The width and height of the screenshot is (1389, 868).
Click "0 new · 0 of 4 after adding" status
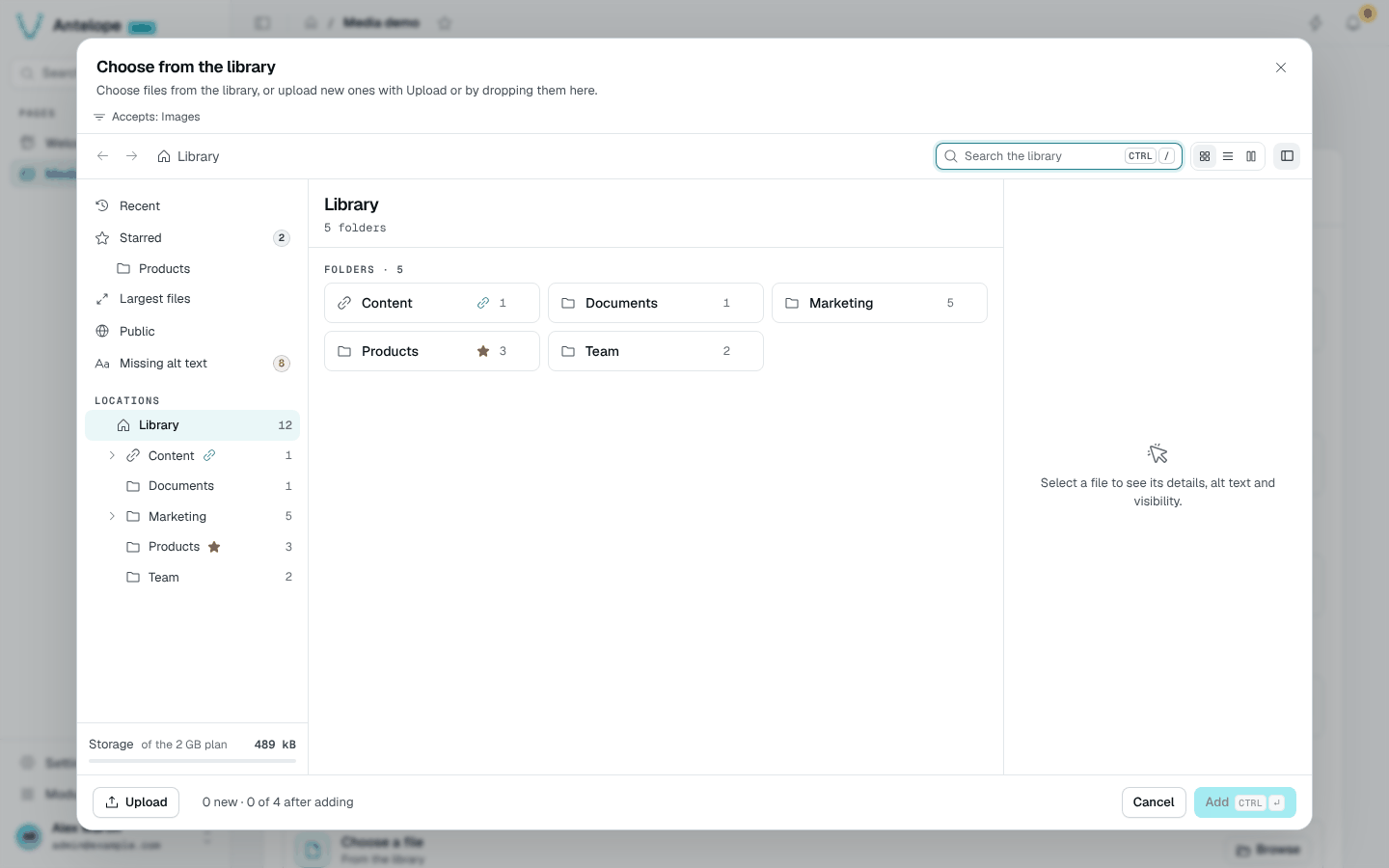[x=278, y=802]
